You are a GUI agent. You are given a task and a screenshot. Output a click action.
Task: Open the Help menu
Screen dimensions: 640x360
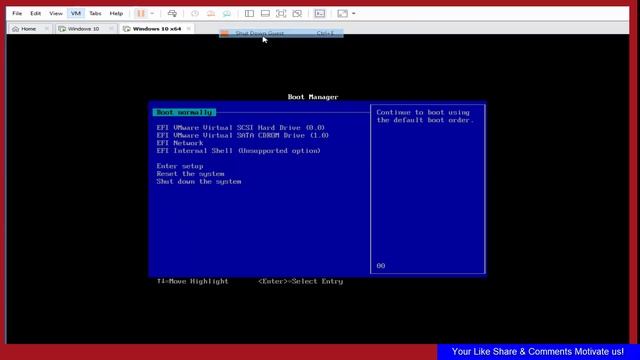pos(116,13)
